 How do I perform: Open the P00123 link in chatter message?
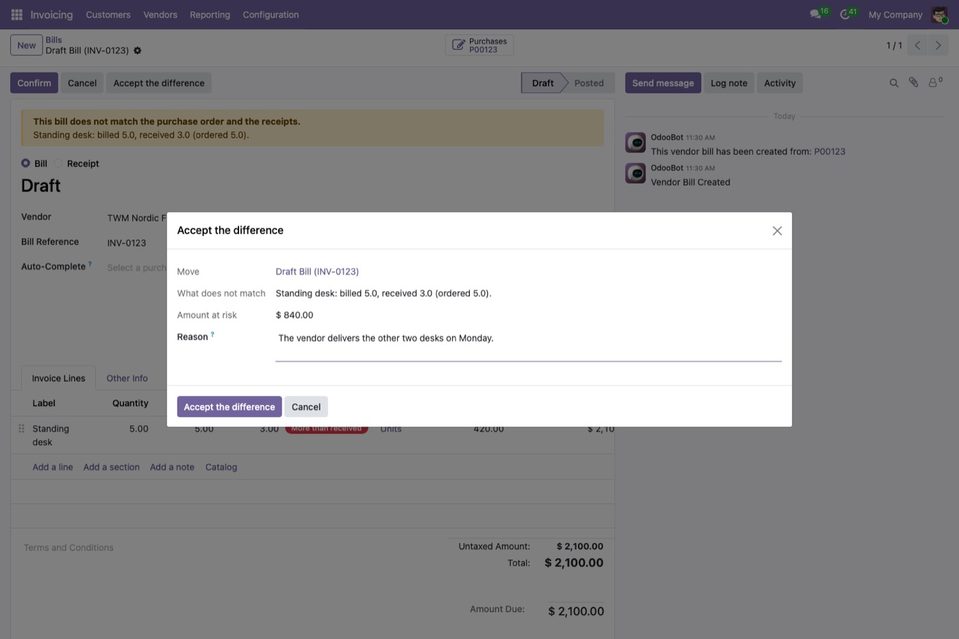click(x=829, y=152)
